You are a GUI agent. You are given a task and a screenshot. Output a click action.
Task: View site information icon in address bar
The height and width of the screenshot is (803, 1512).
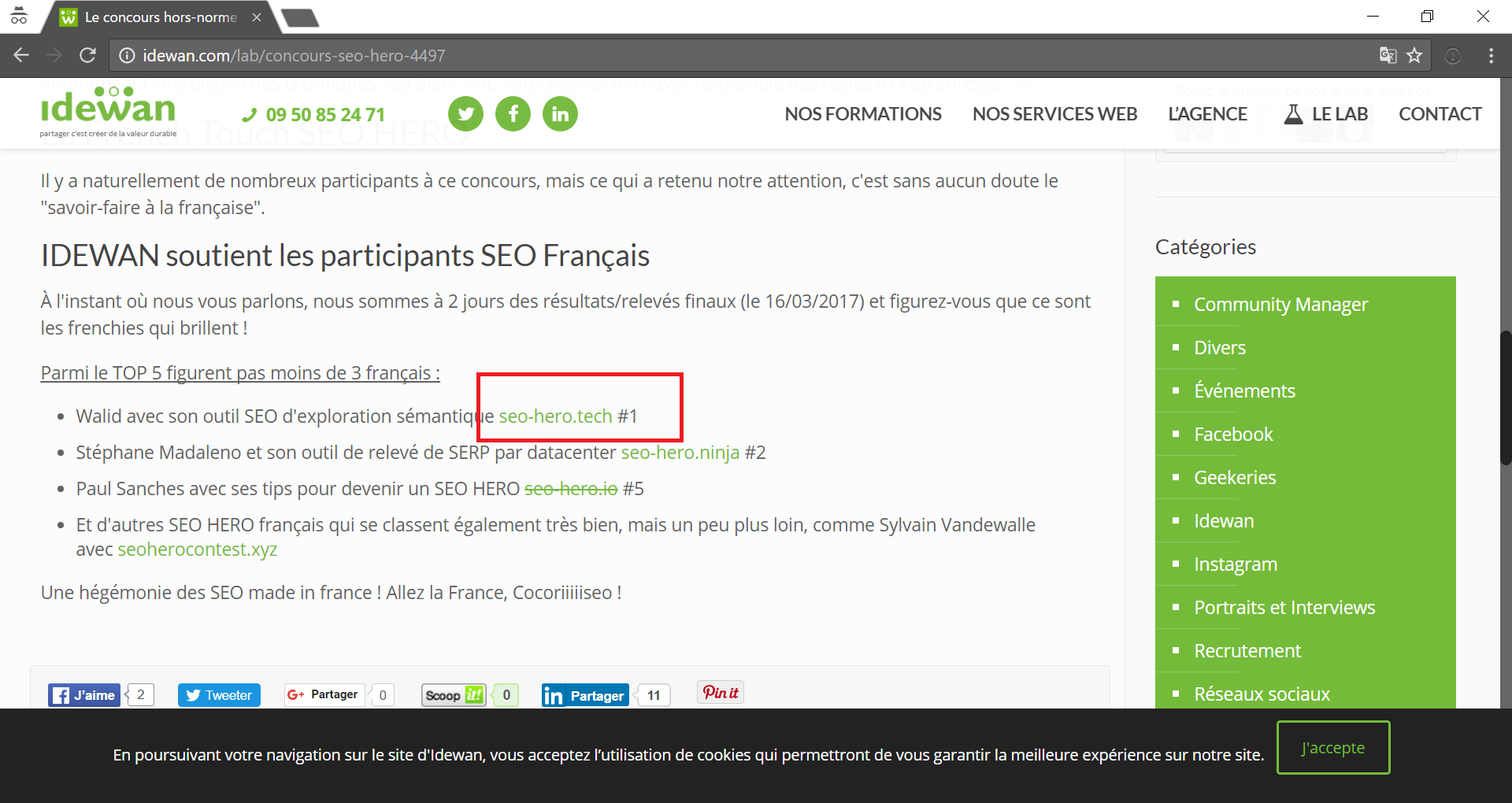point(126,55)
